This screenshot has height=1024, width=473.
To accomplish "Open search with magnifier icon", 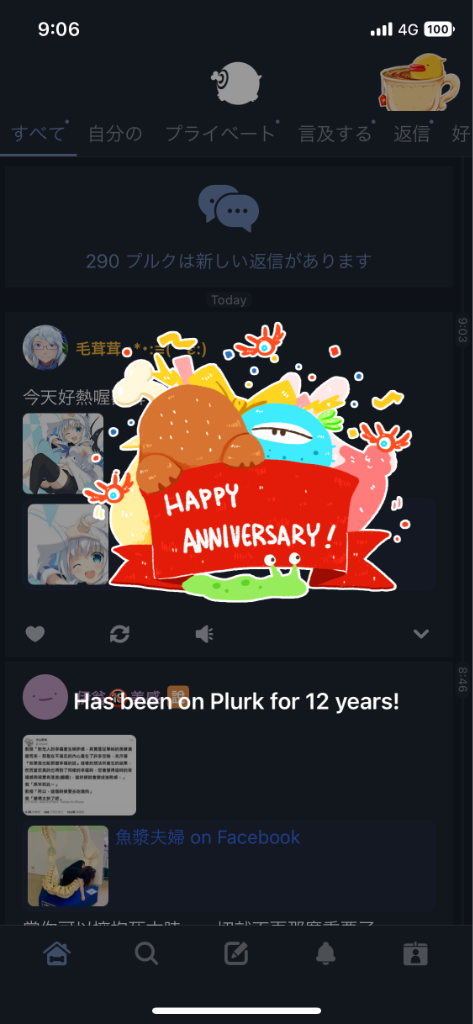I will 146,954.
